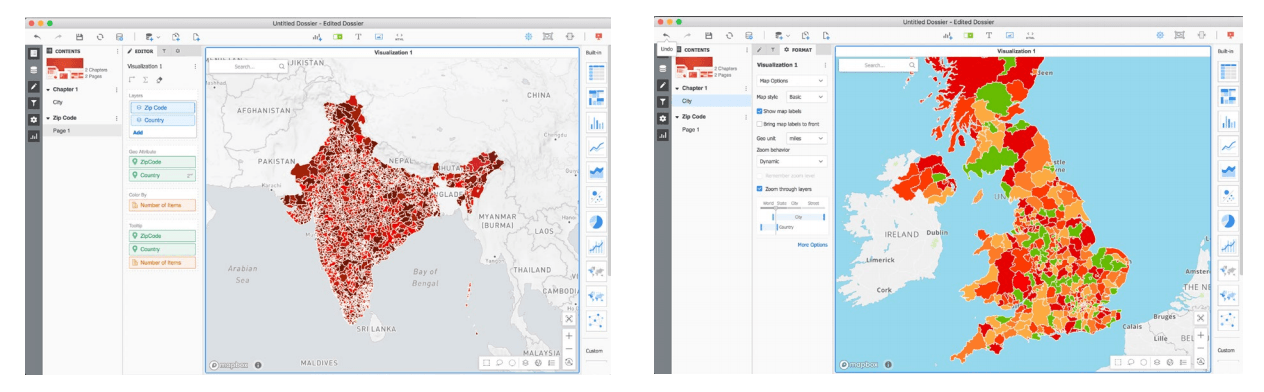Select the grid visualization in left window gallery
1264x392 pixels.
(x=597, y=72)
